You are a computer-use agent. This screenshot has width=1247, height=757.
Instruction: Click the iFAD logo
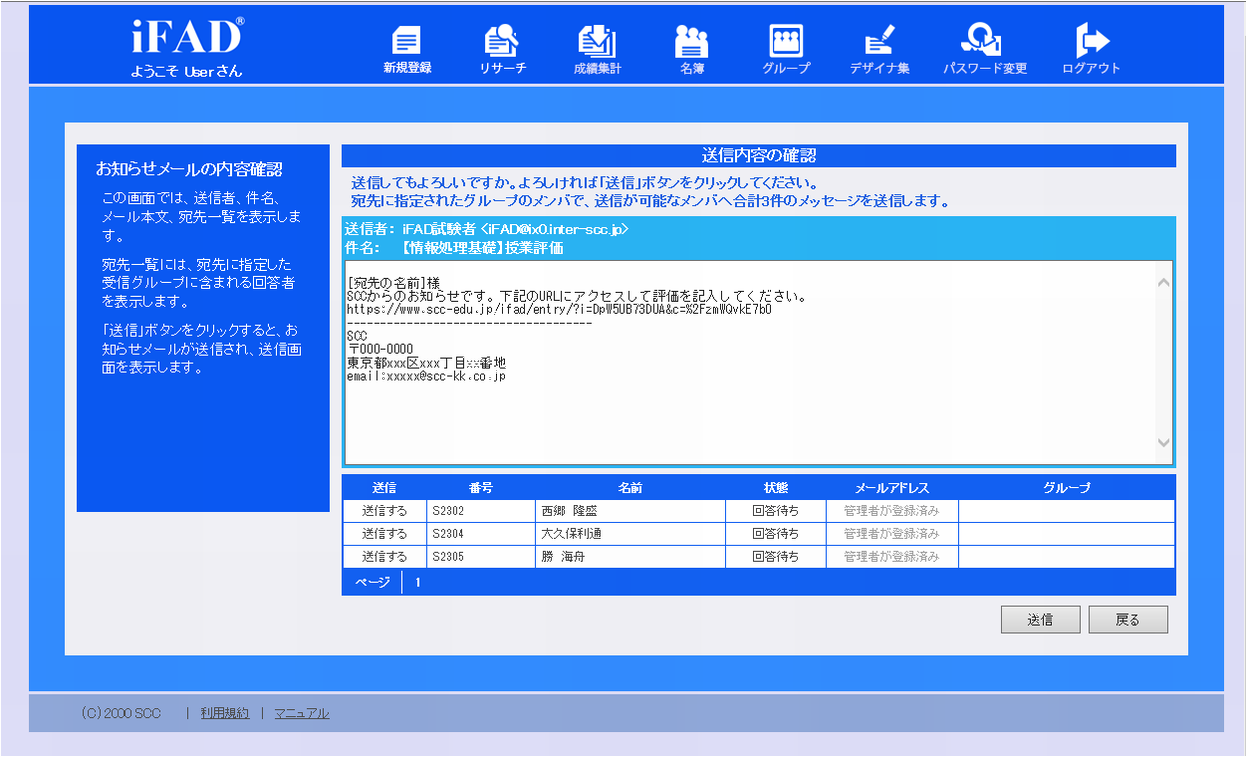click(186, 37)
